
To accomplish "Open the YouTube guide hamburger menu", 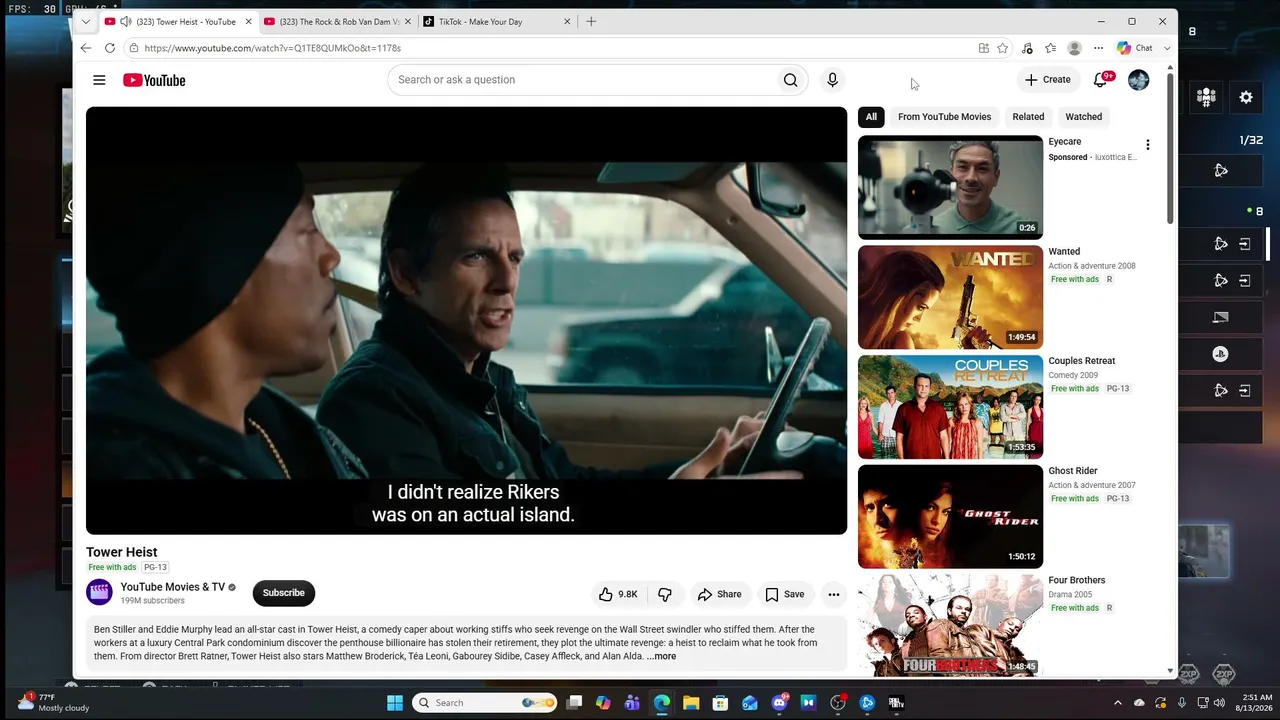I will (99, 80).
